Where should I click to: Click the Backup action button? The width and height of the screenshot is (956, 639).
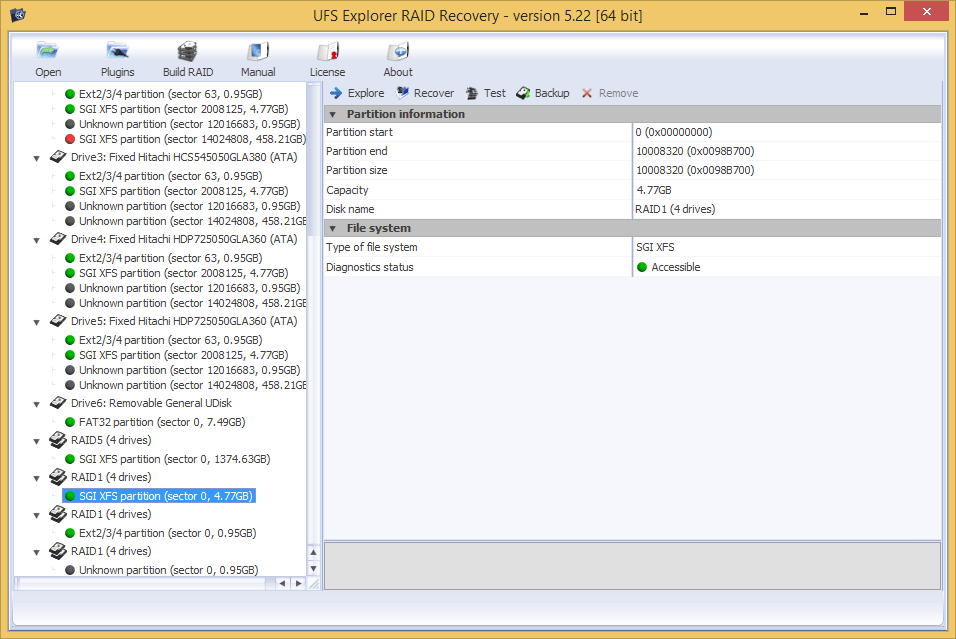click(x=543, y=93)
